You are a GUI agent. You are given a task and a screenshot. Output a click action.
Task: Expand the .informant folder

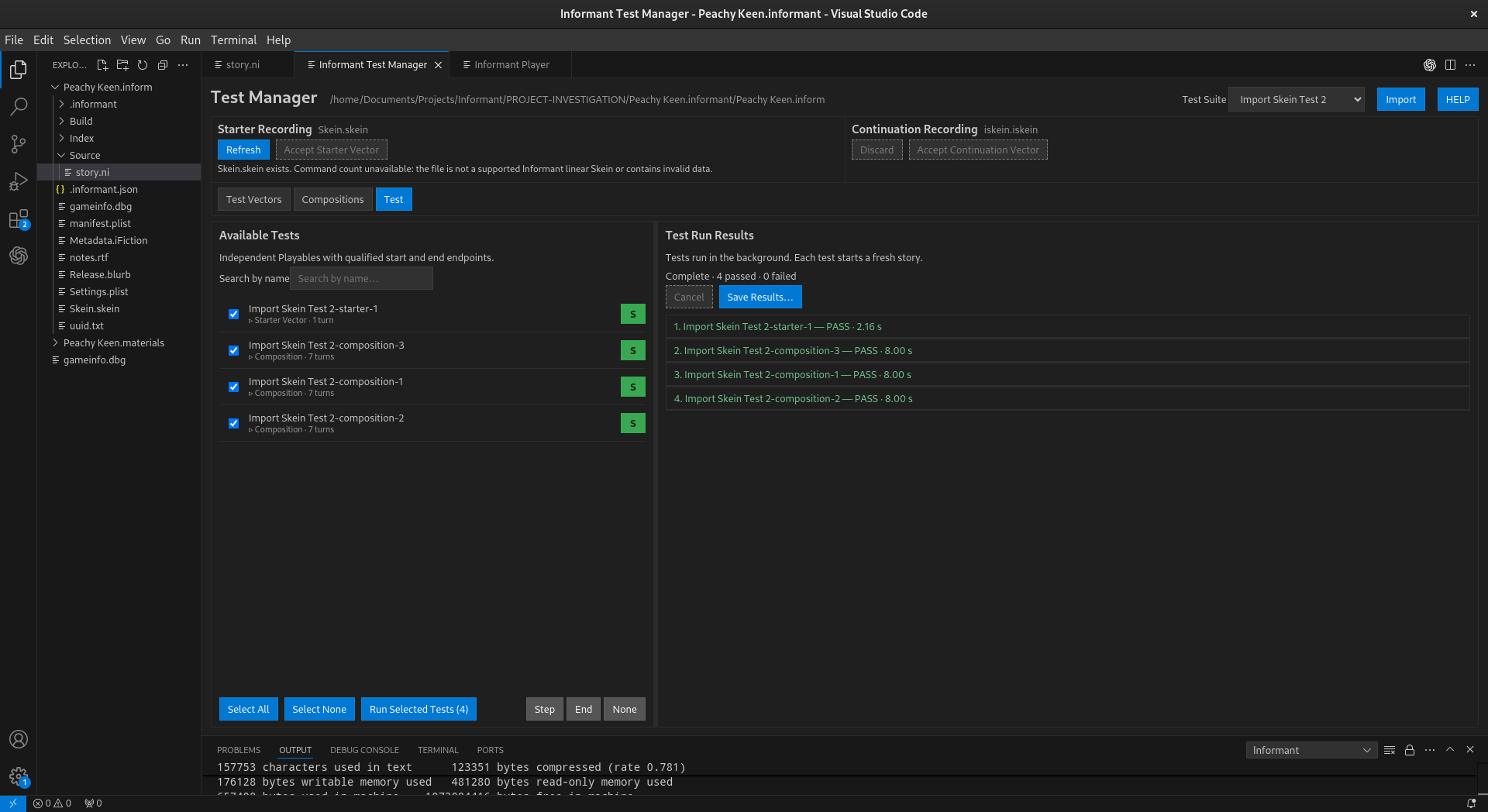93,104
